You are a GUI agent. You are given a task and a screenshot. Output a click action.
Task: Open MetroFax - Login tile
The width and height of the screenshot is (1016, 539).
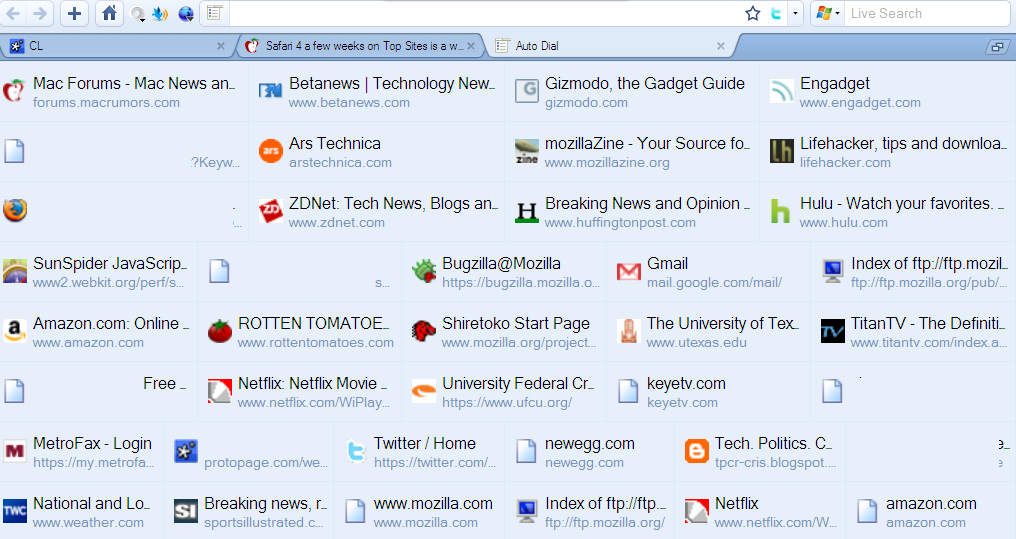(82, 452)
